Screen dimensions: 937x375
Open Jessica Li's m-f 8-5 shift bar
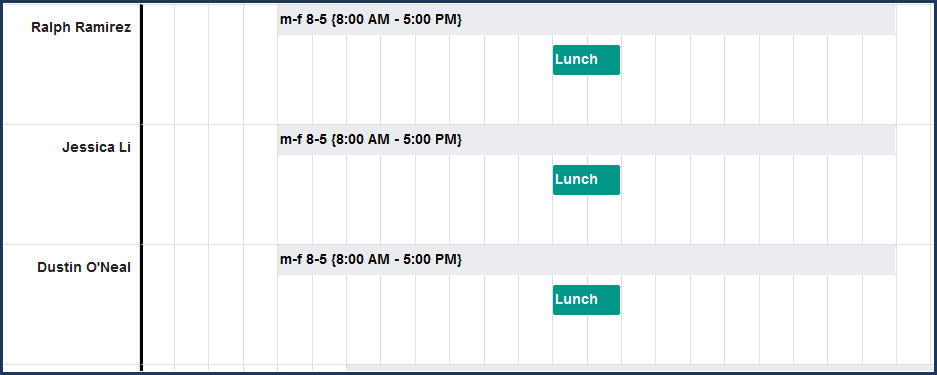[x=586, y=140]
